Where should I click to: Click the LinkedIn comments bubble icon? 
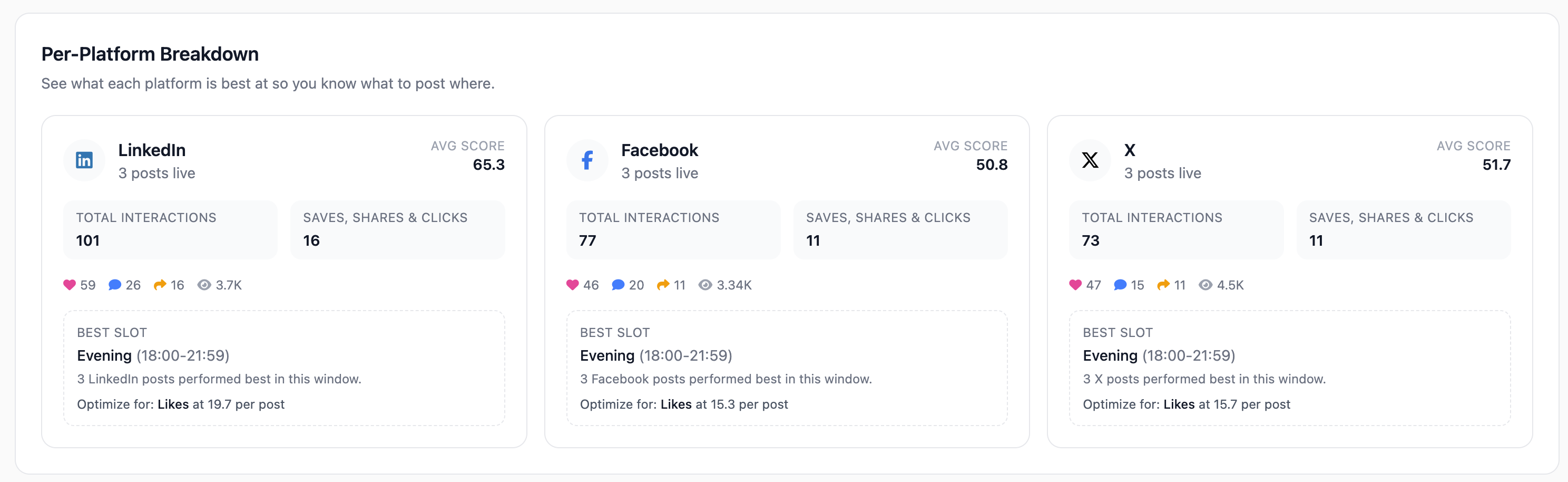114,285
